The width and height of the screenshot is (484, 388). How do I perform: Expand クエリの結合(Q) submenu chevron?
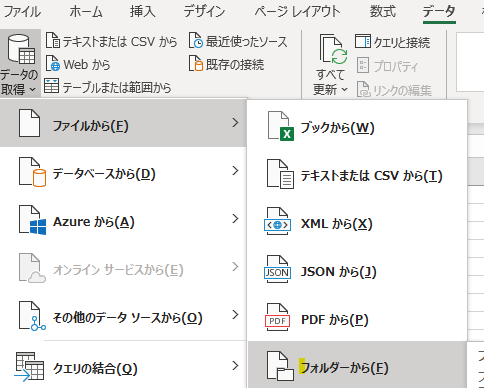(x=236, y=366)
